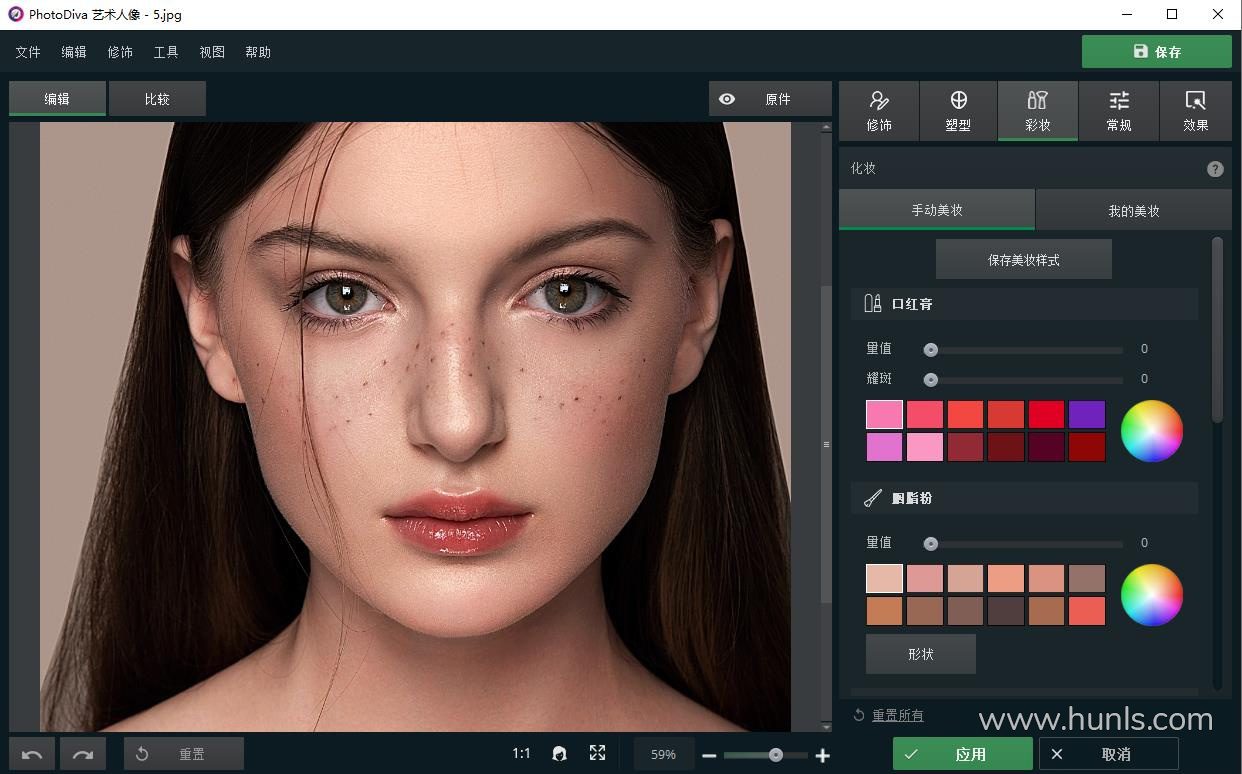The height and width of the screenshot is (774, 1242).
Task: Open the 工具 menu
Action: [x=166, y=52]
